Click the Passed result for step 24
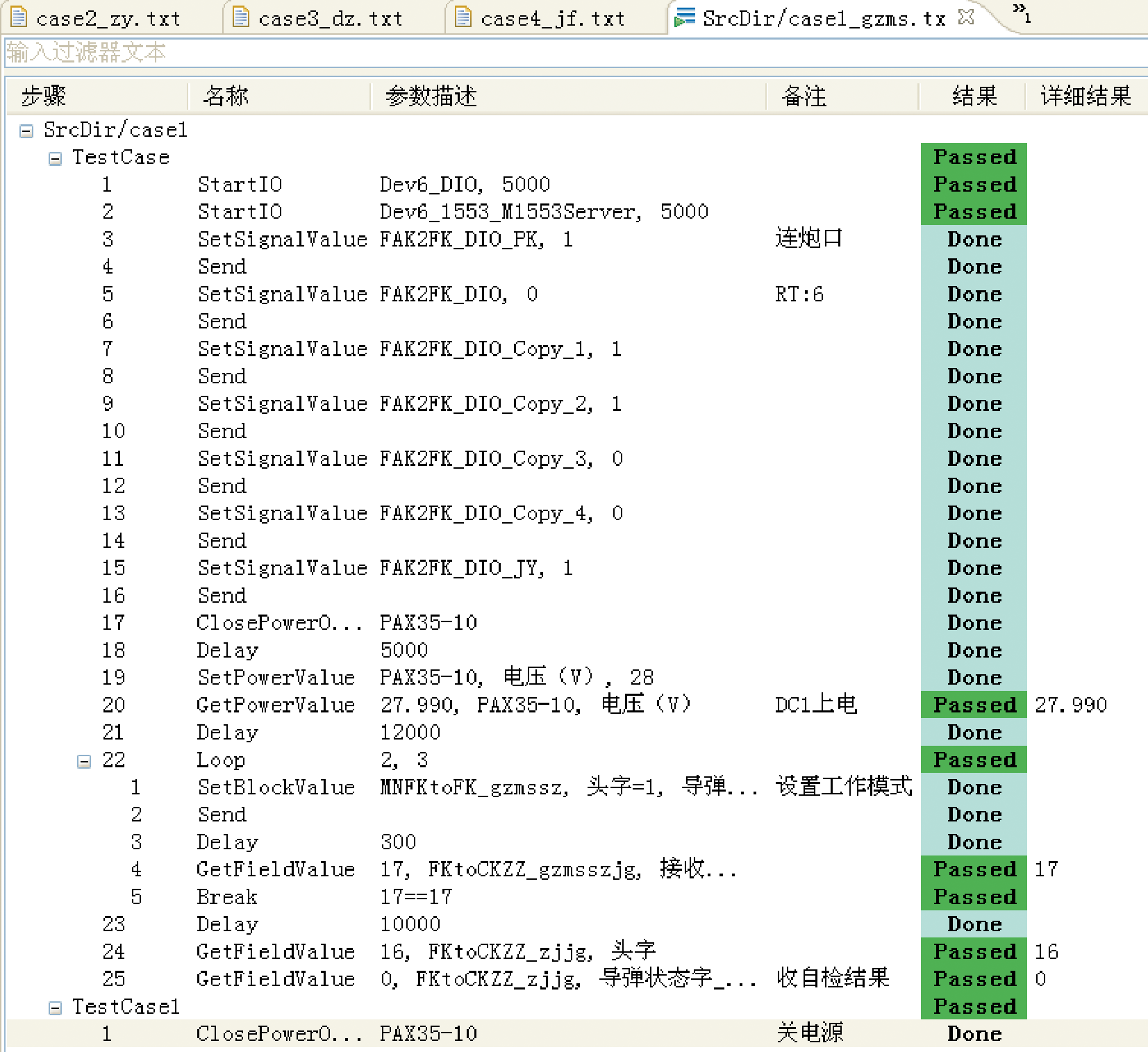Viewport: 1148px width, 1052px height. click(x=974, y=951)
